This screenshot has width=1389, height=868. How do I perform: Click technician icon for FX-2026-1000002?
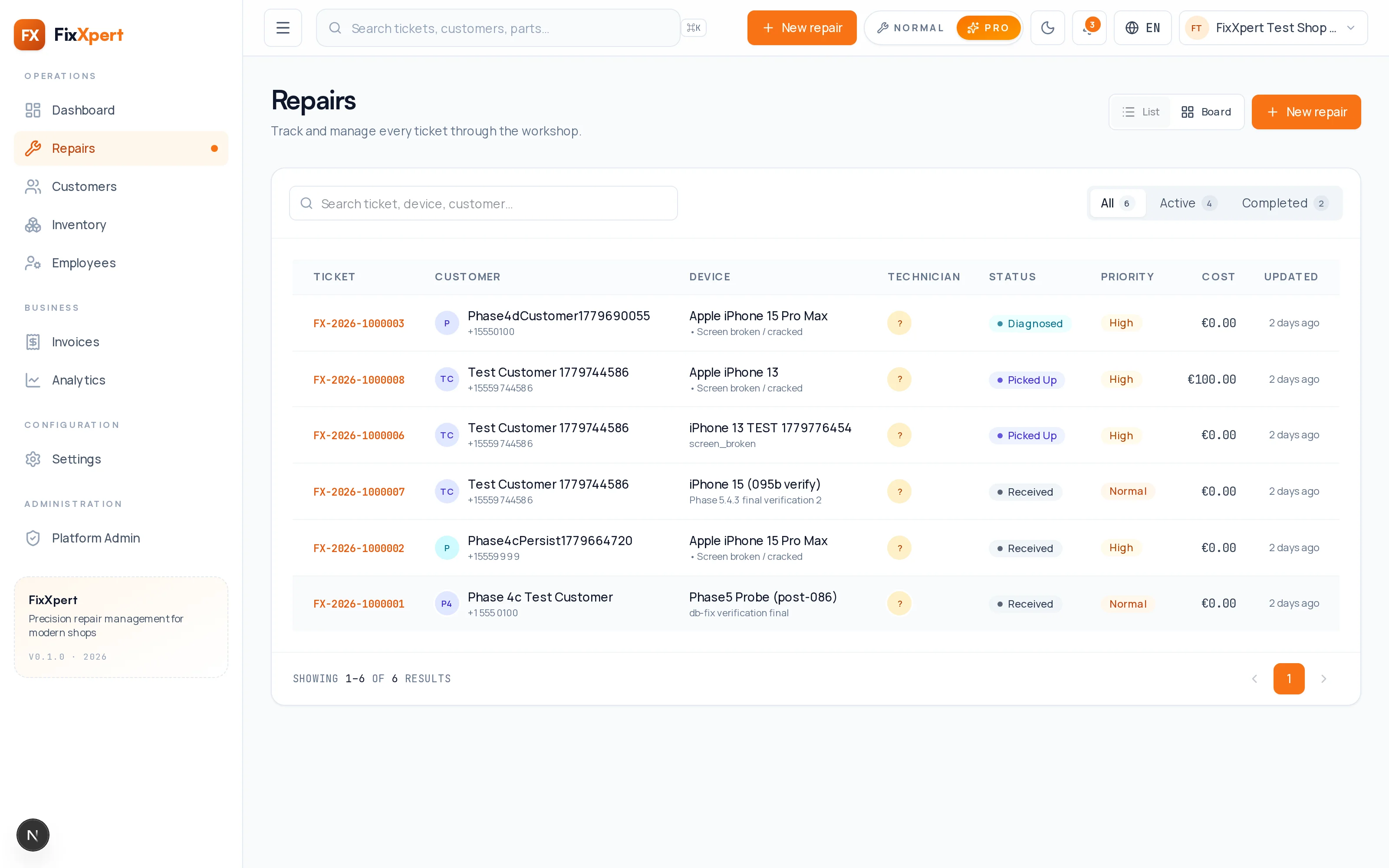coord(899,548)
